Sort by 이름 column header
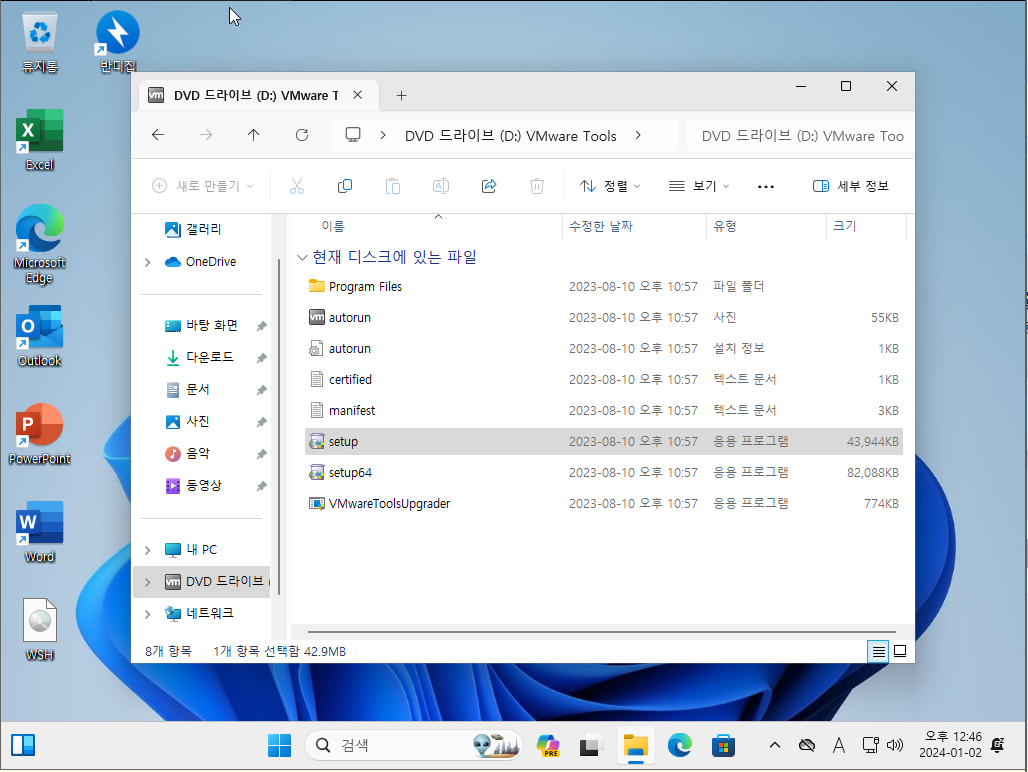The image size is (1028, 772). (333, 227)
